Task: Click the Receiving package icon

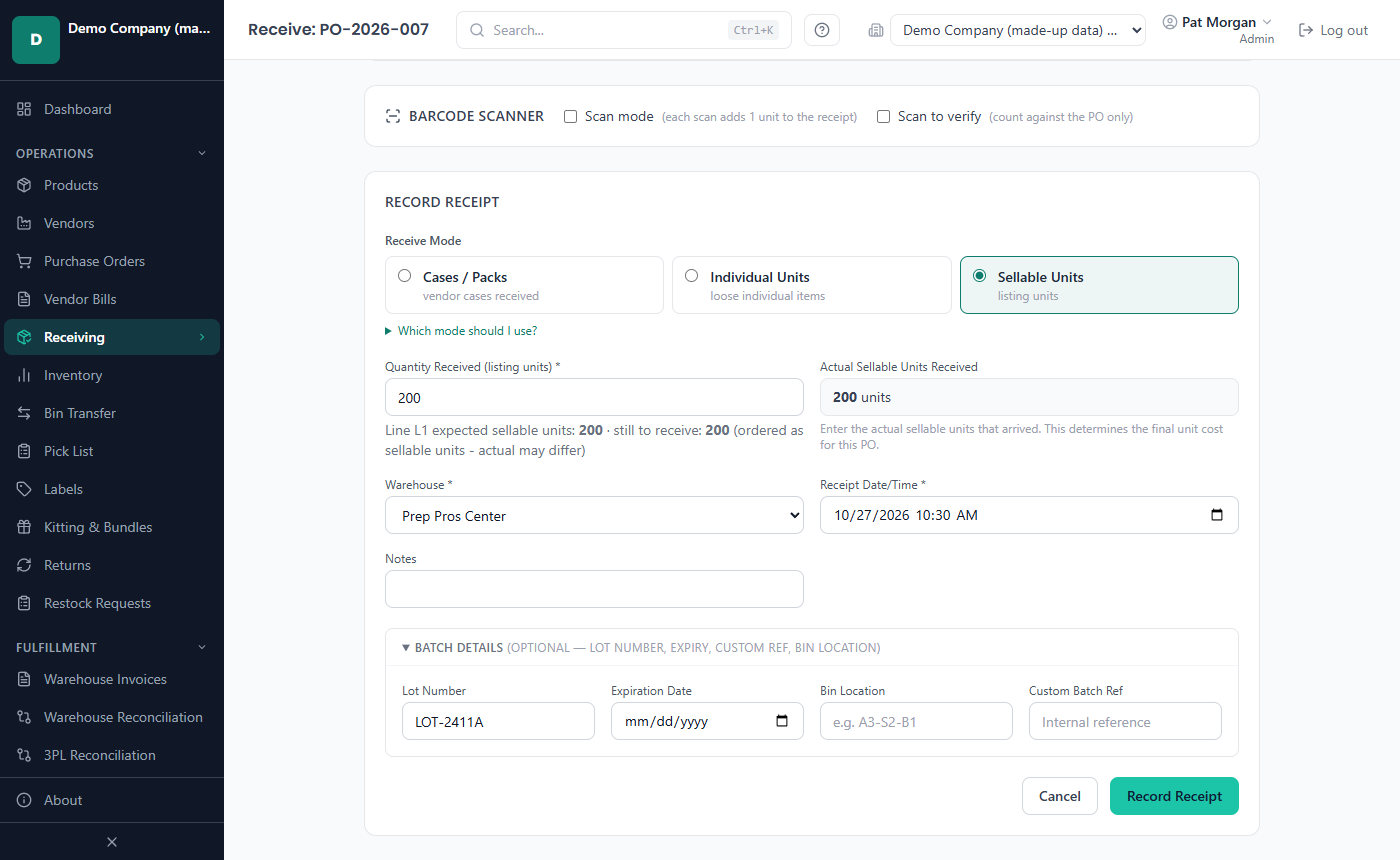Action: click(24, 337)
